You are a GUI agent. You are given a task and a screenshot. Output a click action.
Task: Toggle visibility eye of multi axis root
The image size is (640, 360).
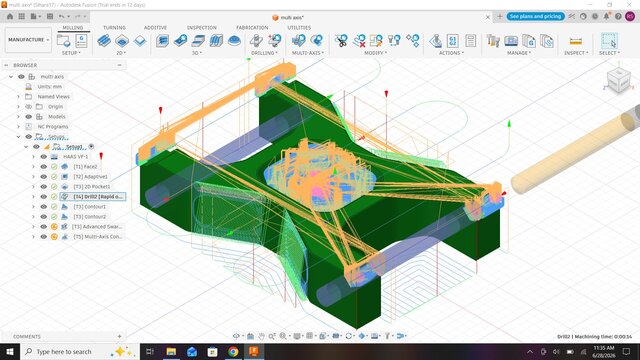[x=21, y=76]
